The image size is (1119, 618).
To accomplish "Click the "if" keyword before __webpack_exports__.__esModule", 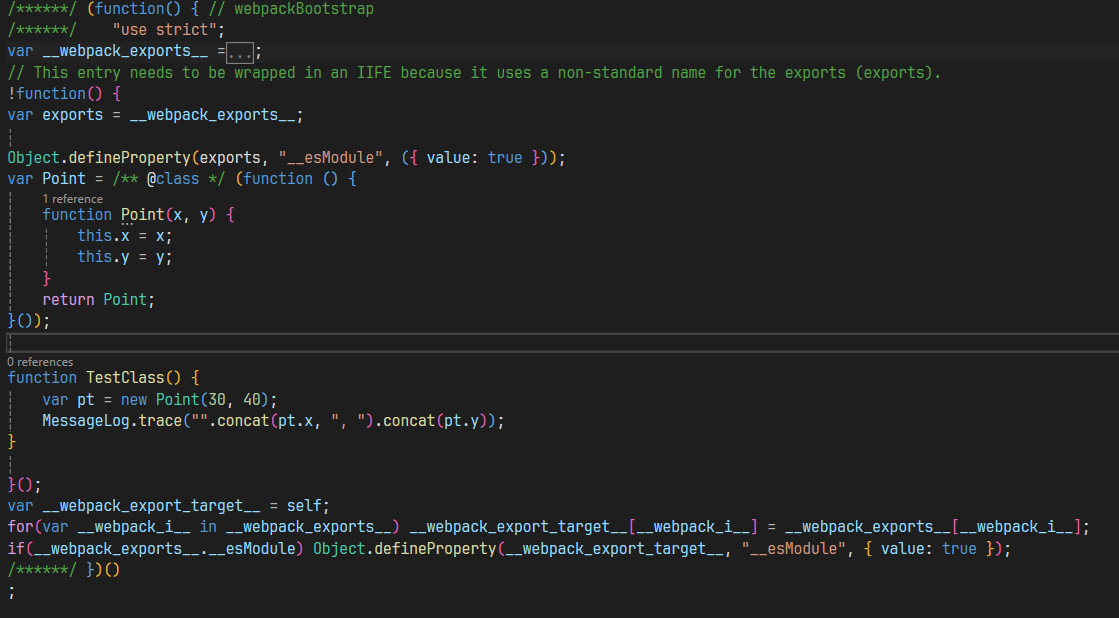I will (16, 548).
